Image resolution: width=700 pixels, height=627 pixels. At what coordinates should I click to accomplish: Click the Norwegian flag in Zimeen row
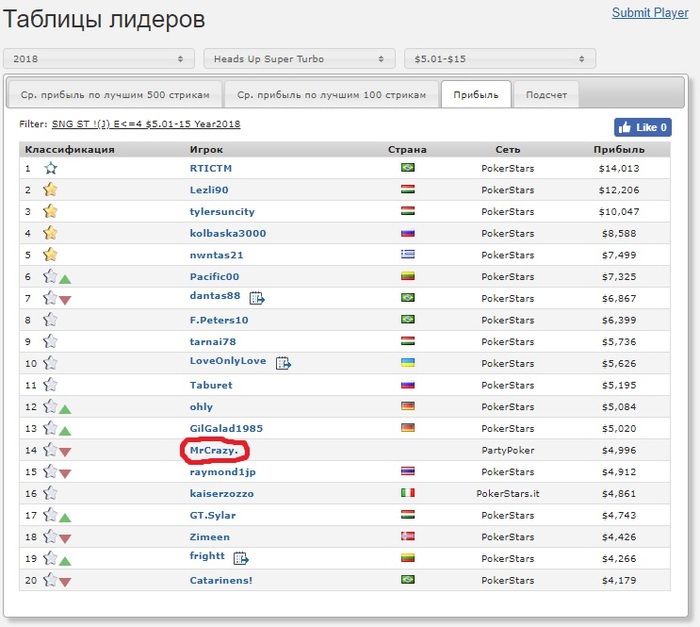[408, 536]
